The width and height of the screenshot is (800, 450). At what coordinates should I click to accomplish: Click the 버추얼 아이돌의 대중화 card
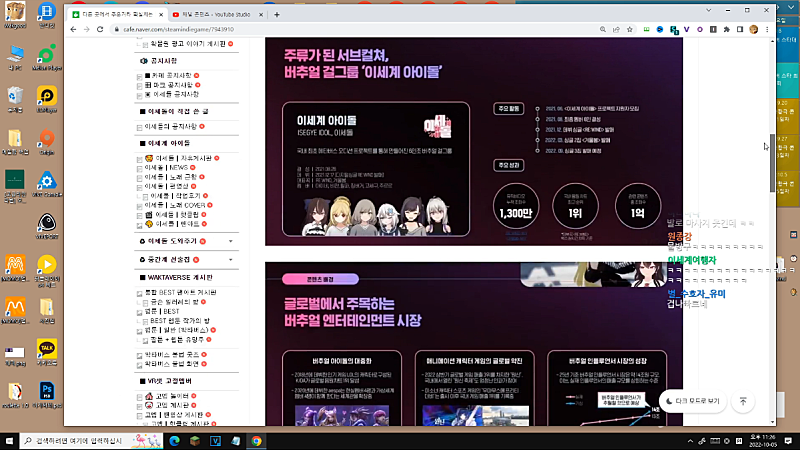pos(342,388)
